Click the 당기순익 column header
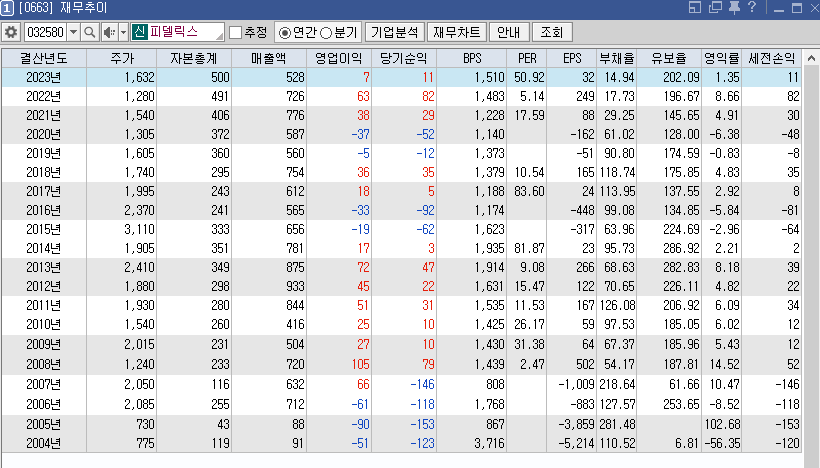820x468 pixels. tap(404, 58)
